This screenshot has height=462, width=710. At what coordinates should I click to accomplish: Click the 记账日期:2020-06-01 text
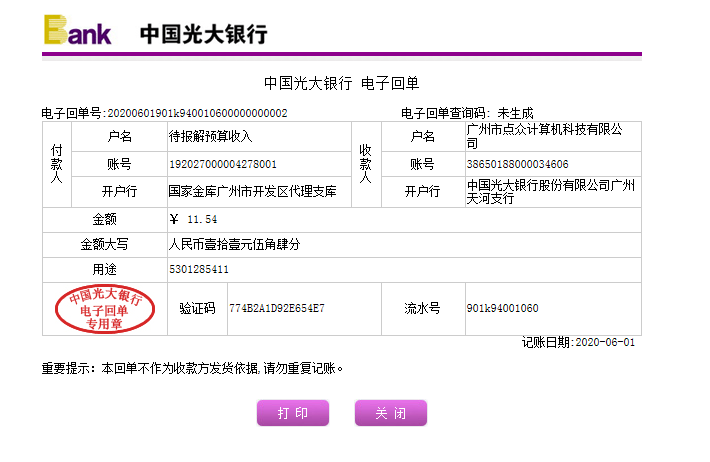coord(578,342)
